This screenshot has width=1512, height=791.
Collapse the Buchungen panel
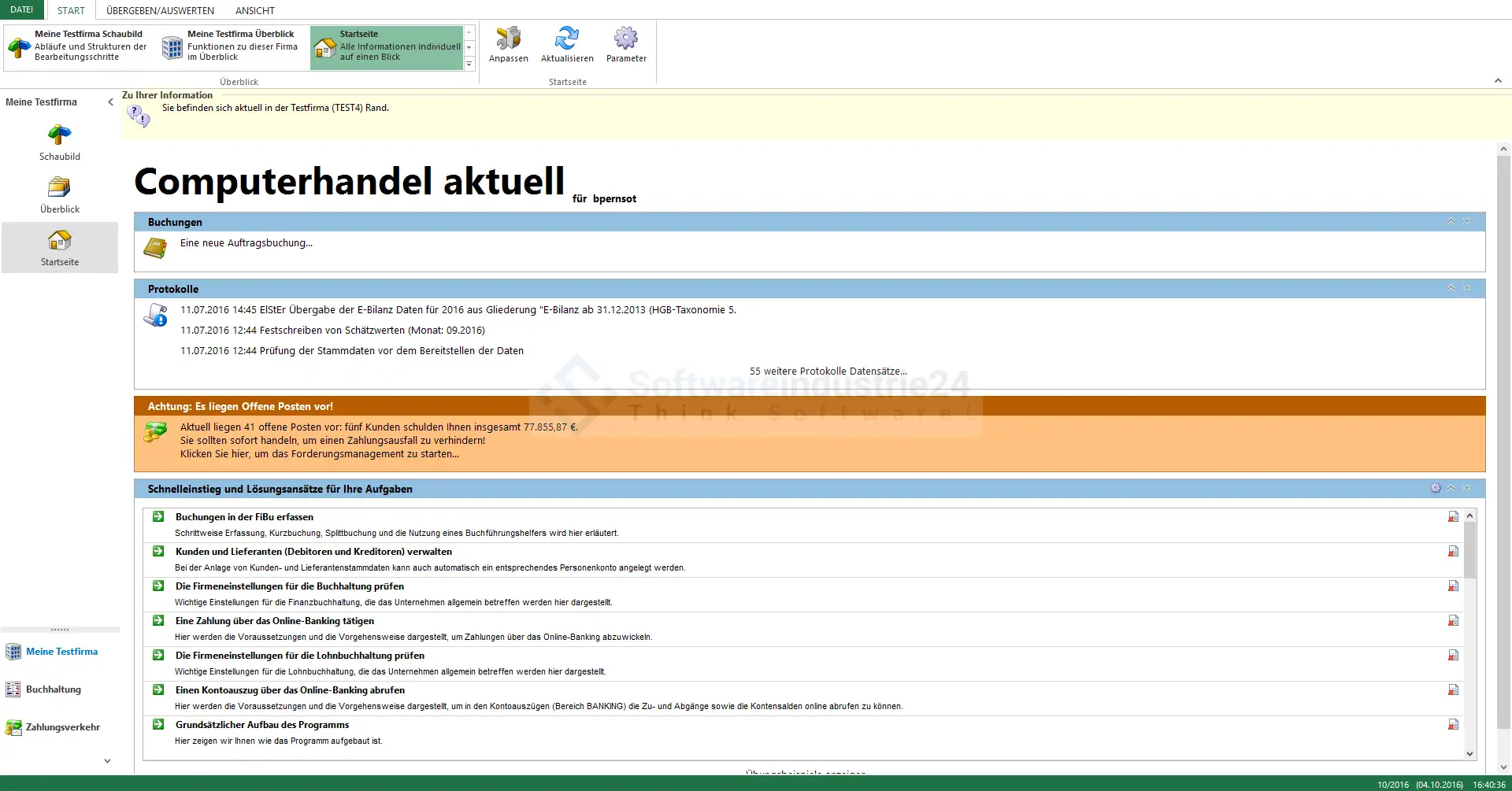pyautogui.click(x=1451, y=222)
